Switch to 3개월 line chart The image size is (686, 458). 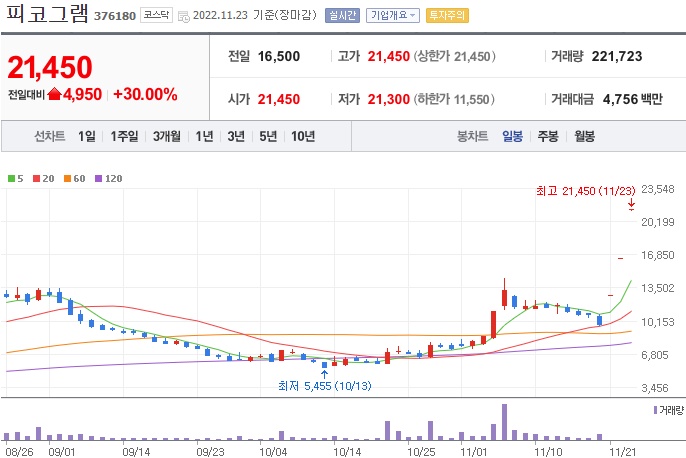169,137
